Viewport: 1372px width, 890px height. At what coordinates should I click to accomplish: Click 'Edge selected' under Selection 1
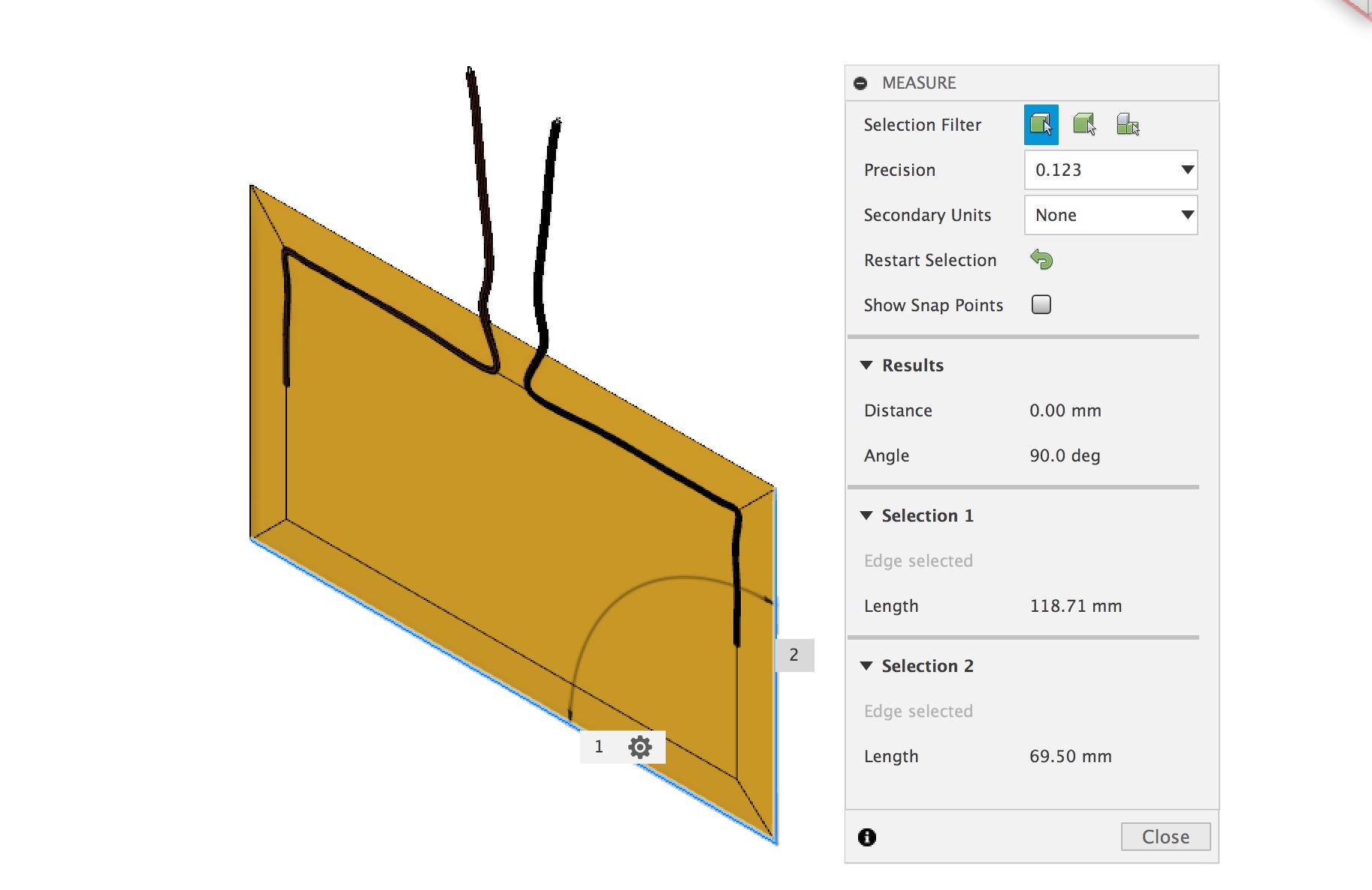[918, 561]
